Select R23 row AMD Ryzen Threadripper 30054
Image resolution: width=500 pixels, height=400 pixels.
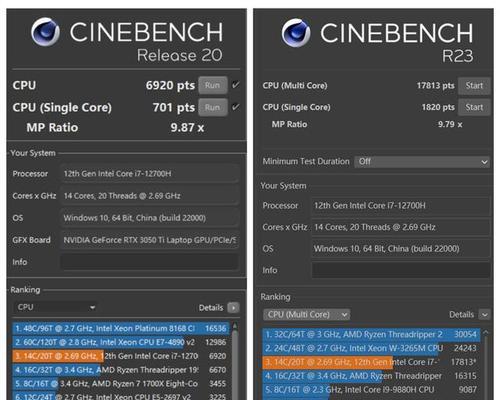pyautogui.click(x=371, y=335)
